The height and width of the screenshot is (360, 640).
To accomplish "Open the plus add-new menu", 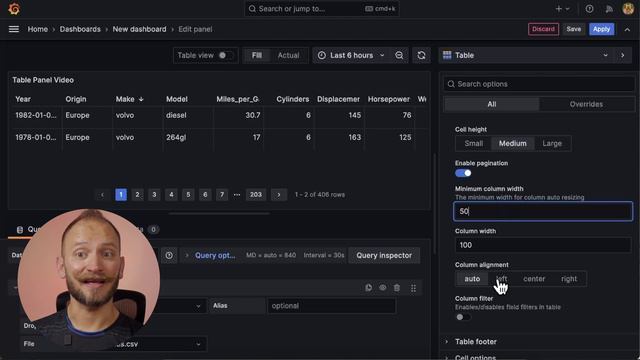I will [x=562, y=9].
